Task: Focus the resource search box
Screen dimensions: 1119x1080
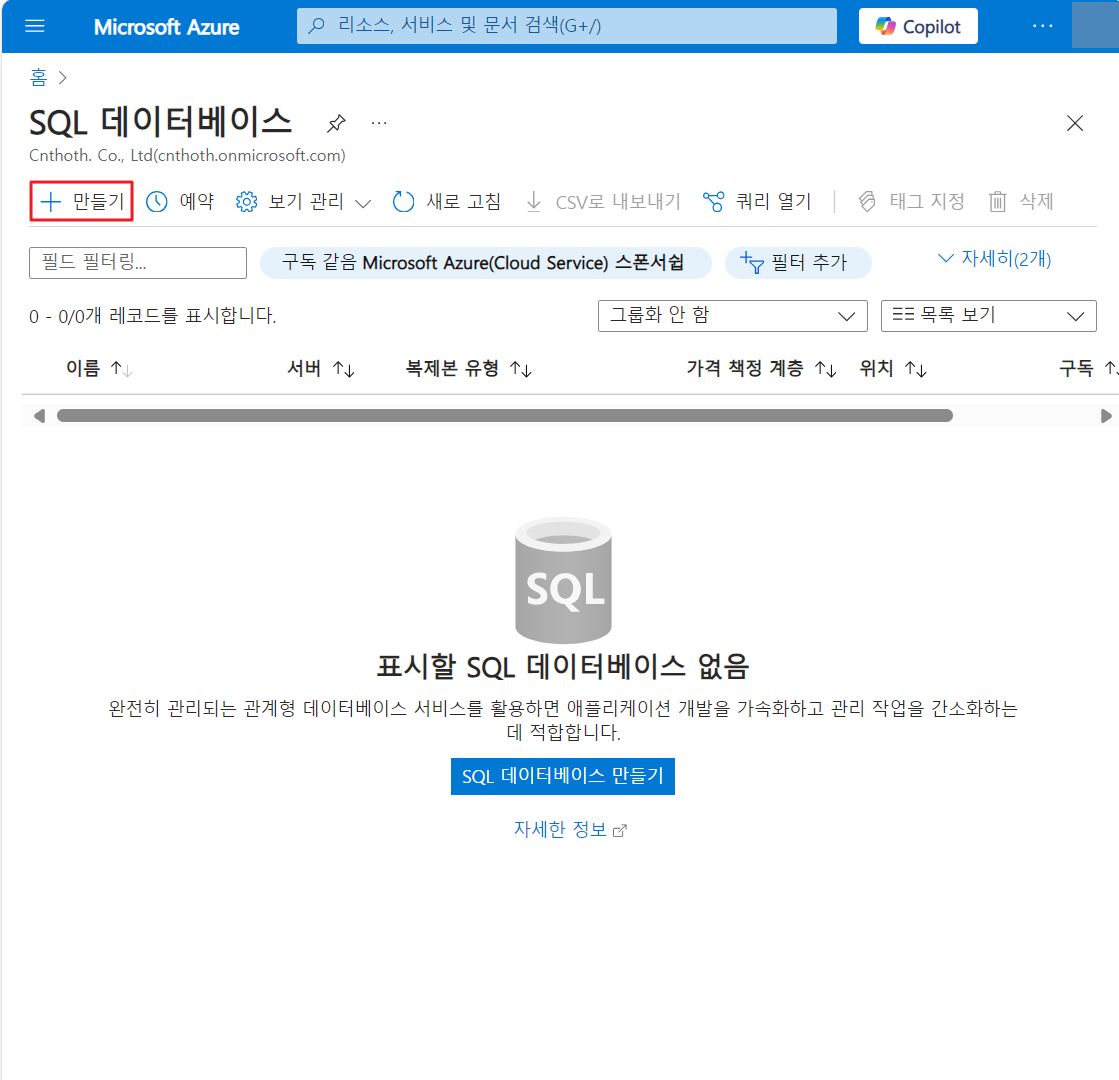Action: [567, 26]
